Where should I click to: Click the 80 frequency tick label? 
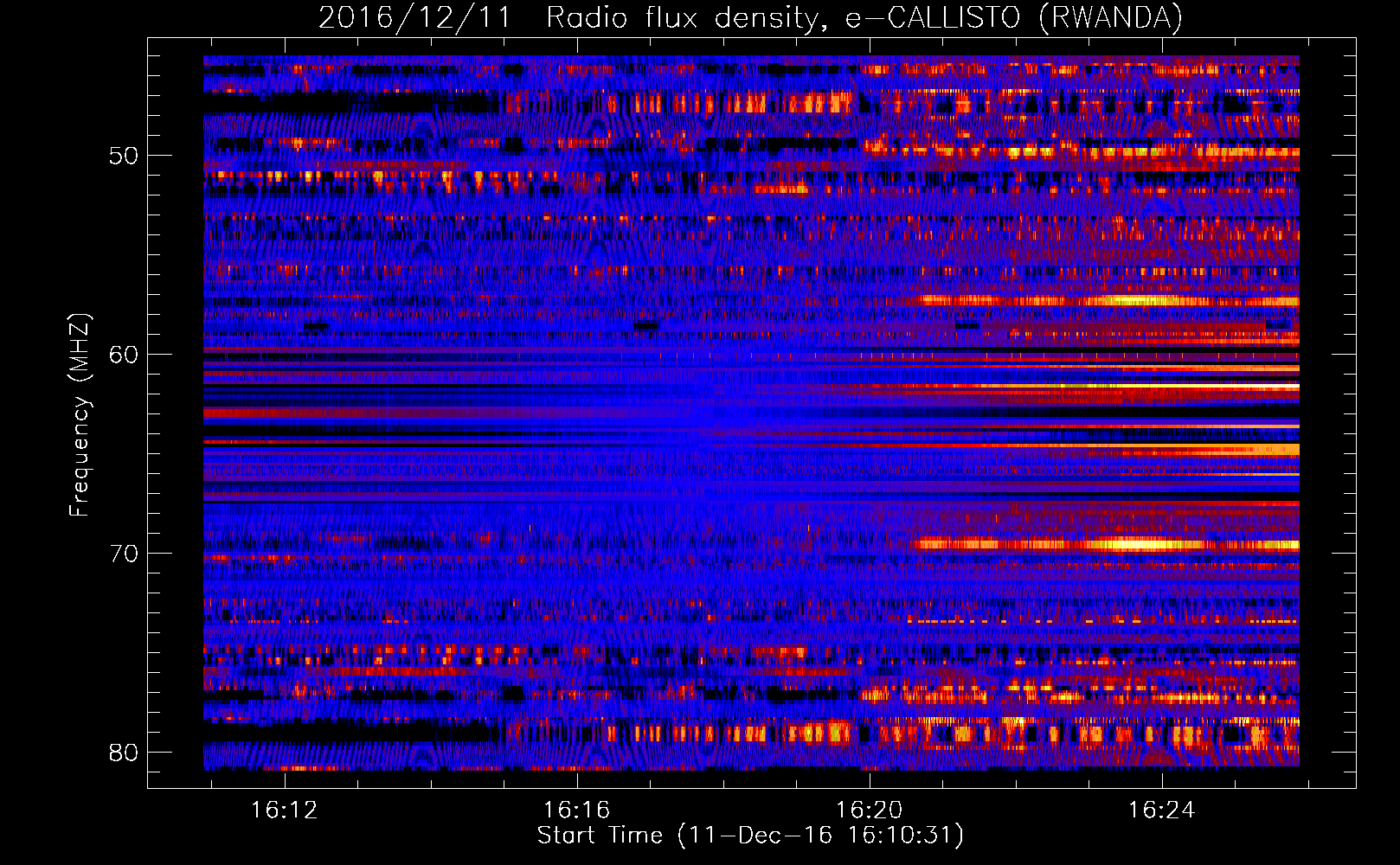point(124,753)
